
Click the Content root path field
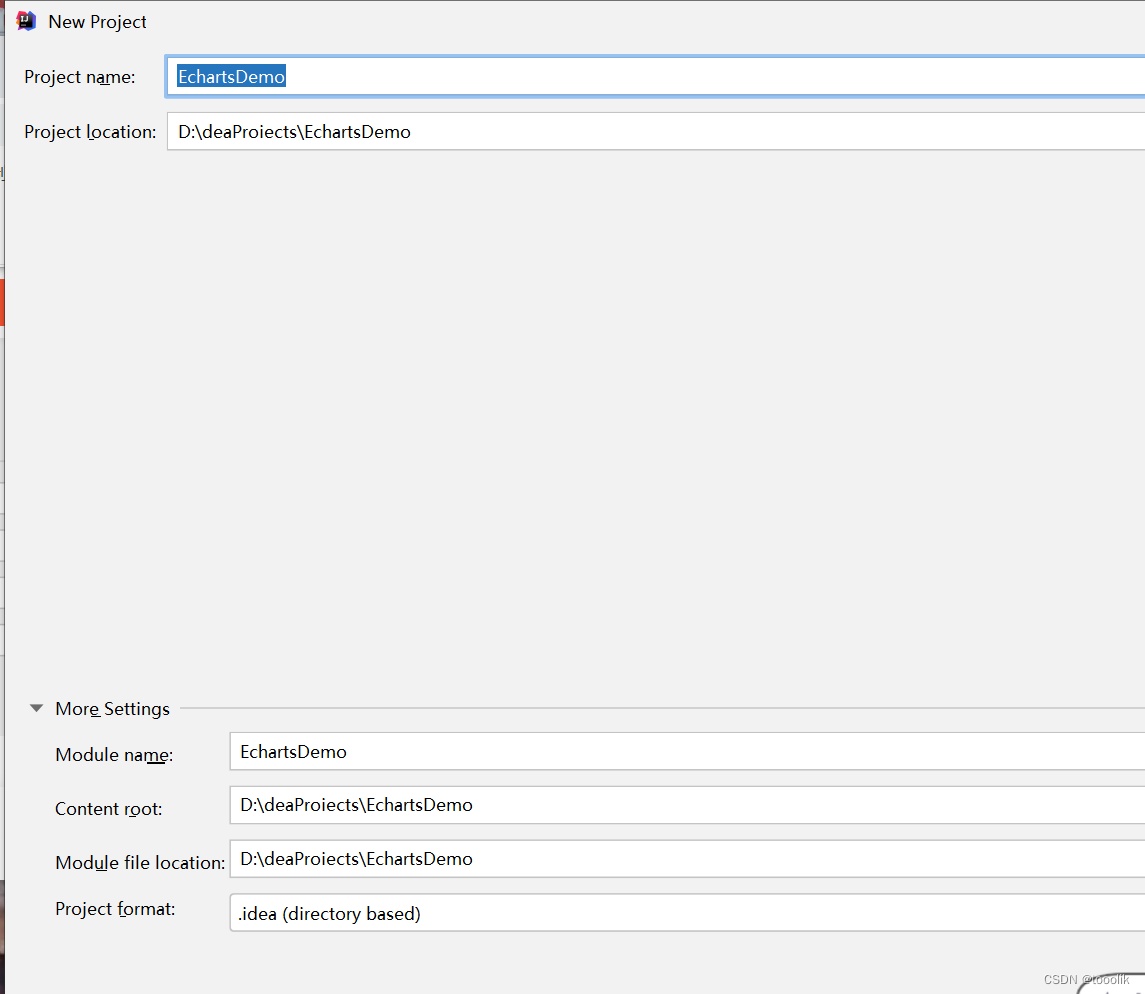[x=686, y=805]
